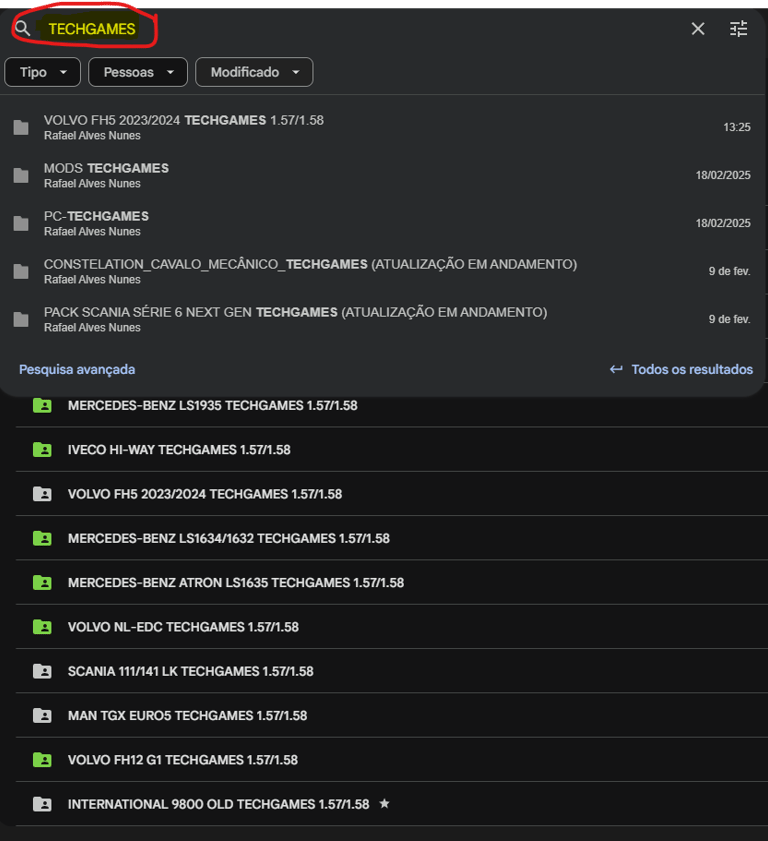Click Rafael Alves Nunes under MODS TECHGAMES
The image size is (768, 841).
92,183
